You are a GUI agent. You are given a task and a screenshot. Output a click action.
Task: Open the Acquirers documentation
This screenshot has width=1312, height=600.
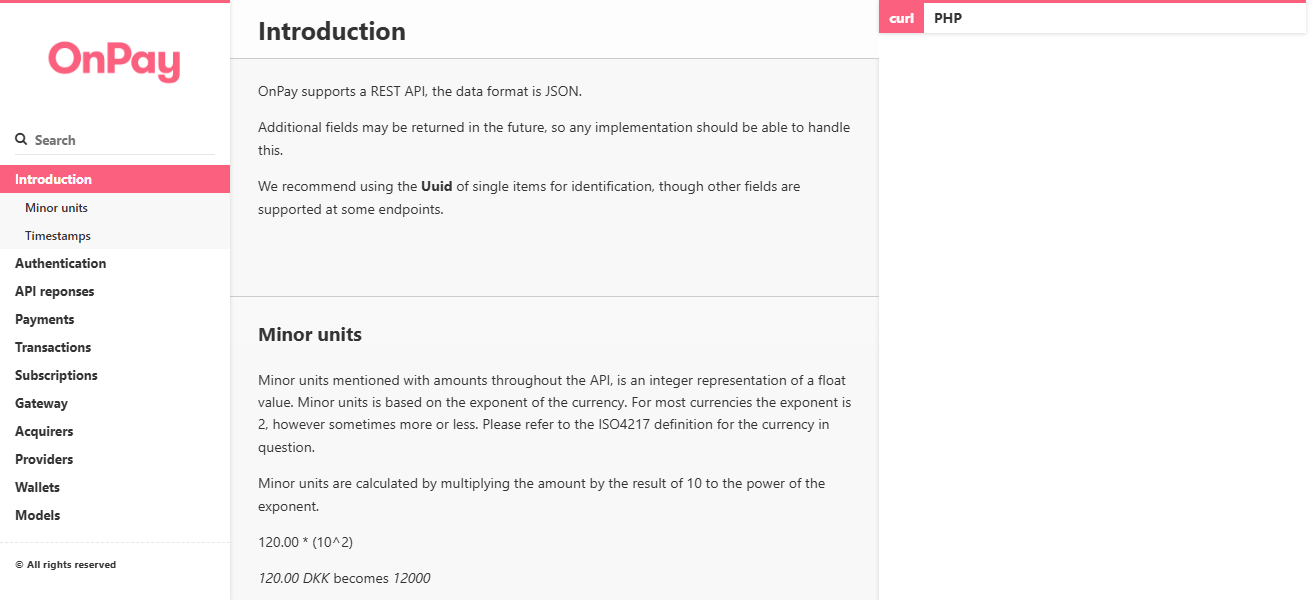(44, 431)
